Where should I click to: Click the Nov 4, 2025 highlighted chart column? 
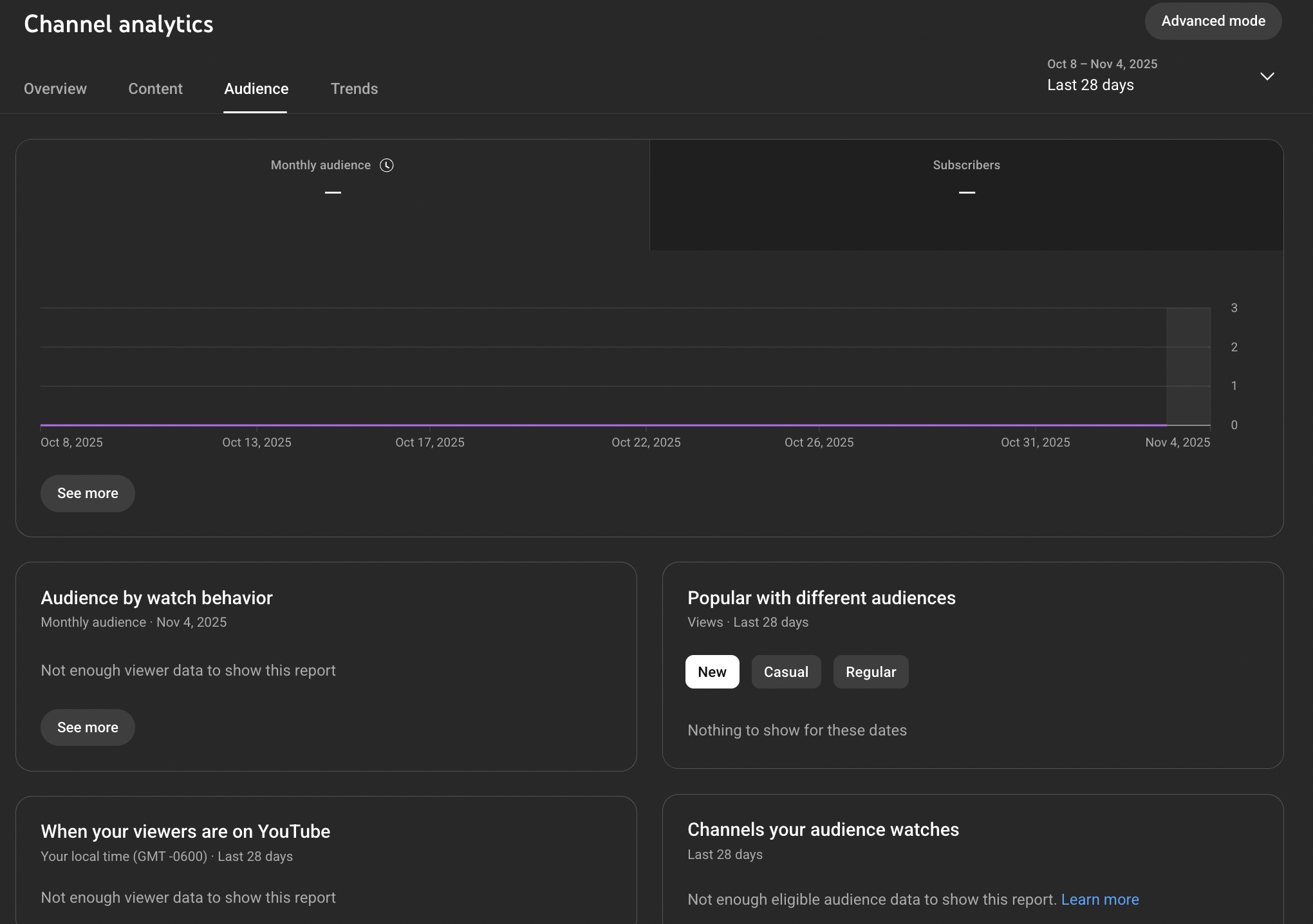[1188, 365]
